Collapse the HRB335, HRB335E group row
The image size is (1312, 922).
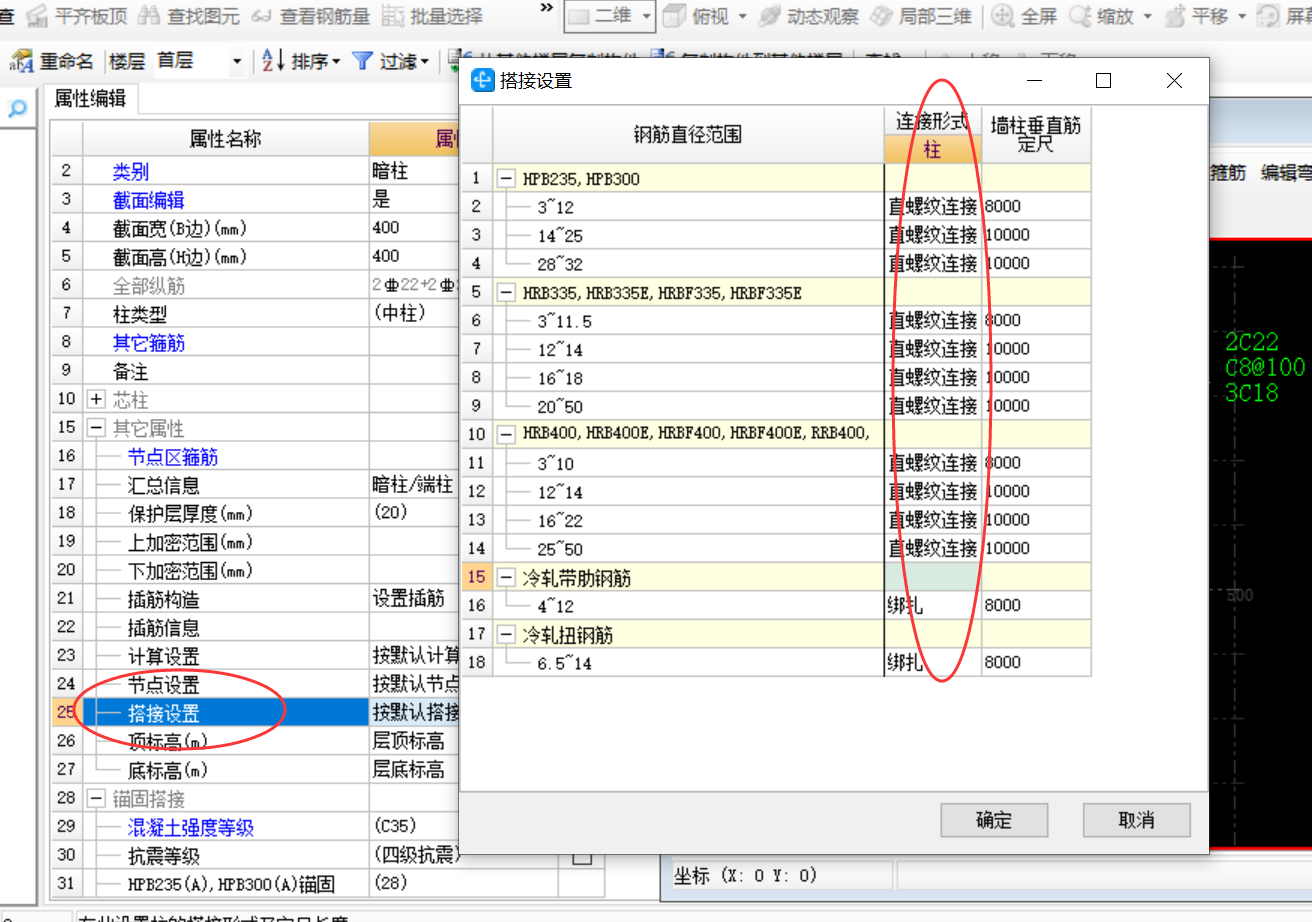click(x=507, y=293)
